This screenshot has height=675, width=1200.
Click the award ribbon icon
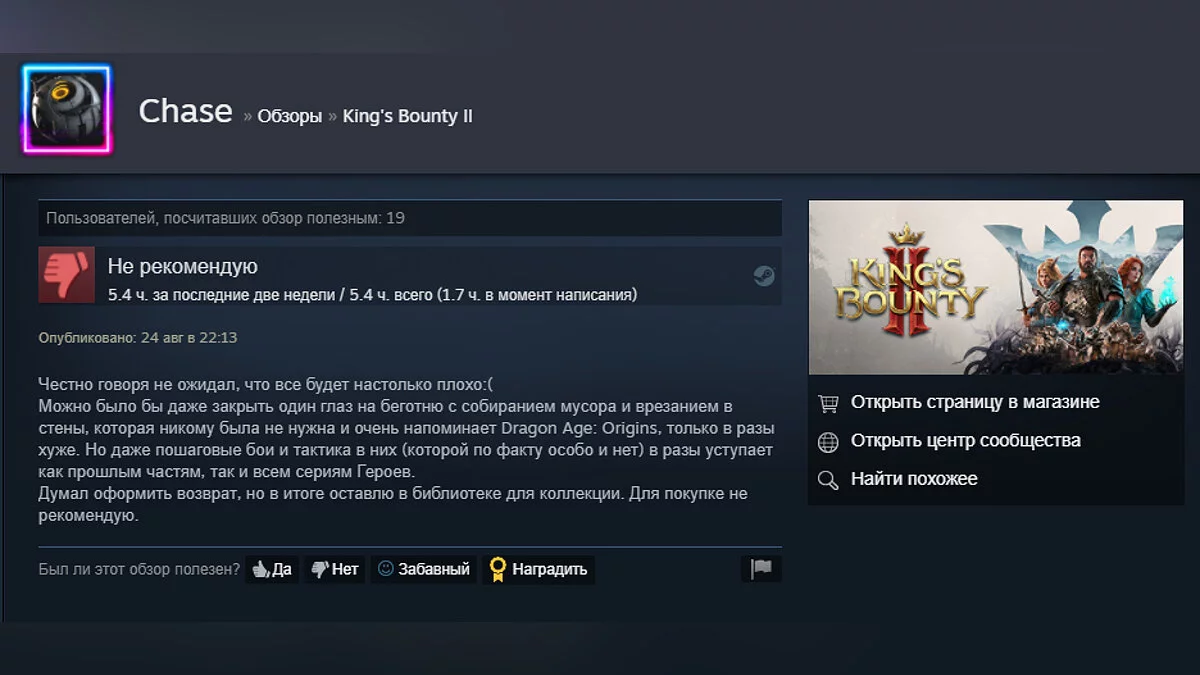point(497,569)
